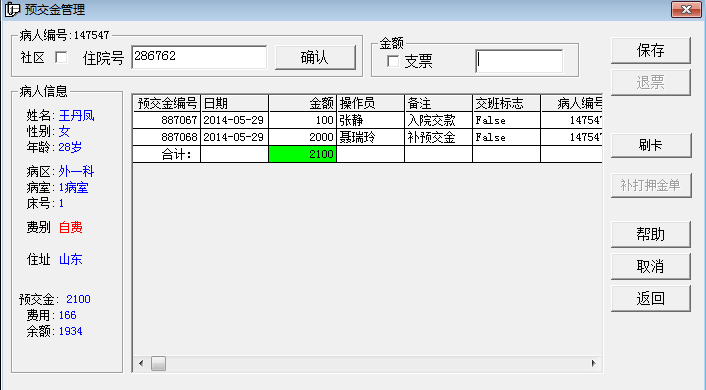Click the 金额 column header
The height and width of the screenshot is (390, 706).
[303, 104]
